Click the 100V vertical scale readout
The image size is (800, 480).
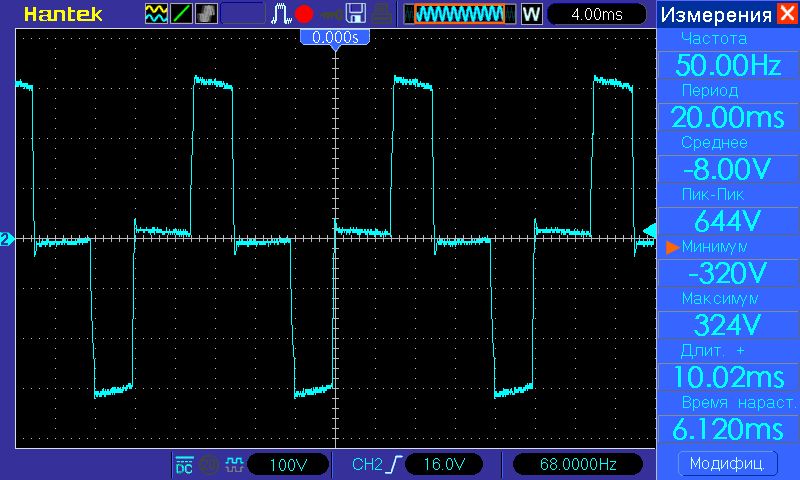tap(288, 465)
